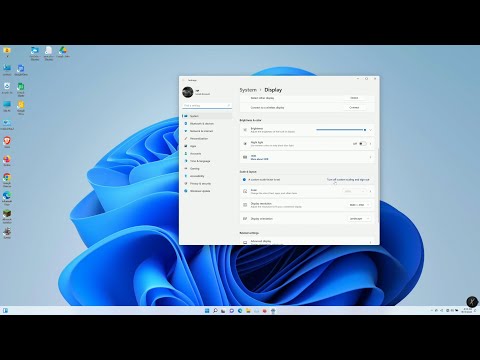The height and width of the screenshot is (360, 480).
Task: Open the Display orientation dropdown
Action: coord(359,219)
